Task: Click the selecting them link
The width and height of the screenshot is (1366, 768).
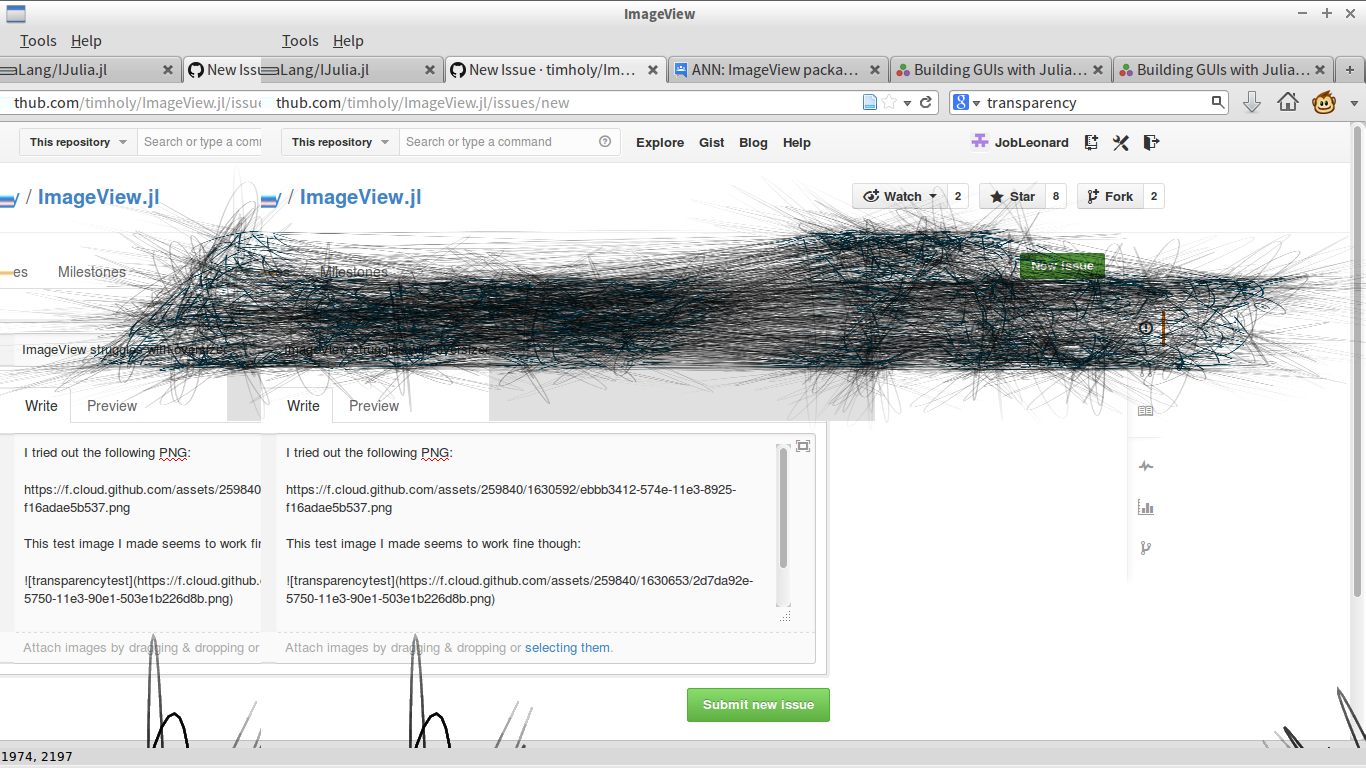Action: pyautogui.click(x=567, y=648)
